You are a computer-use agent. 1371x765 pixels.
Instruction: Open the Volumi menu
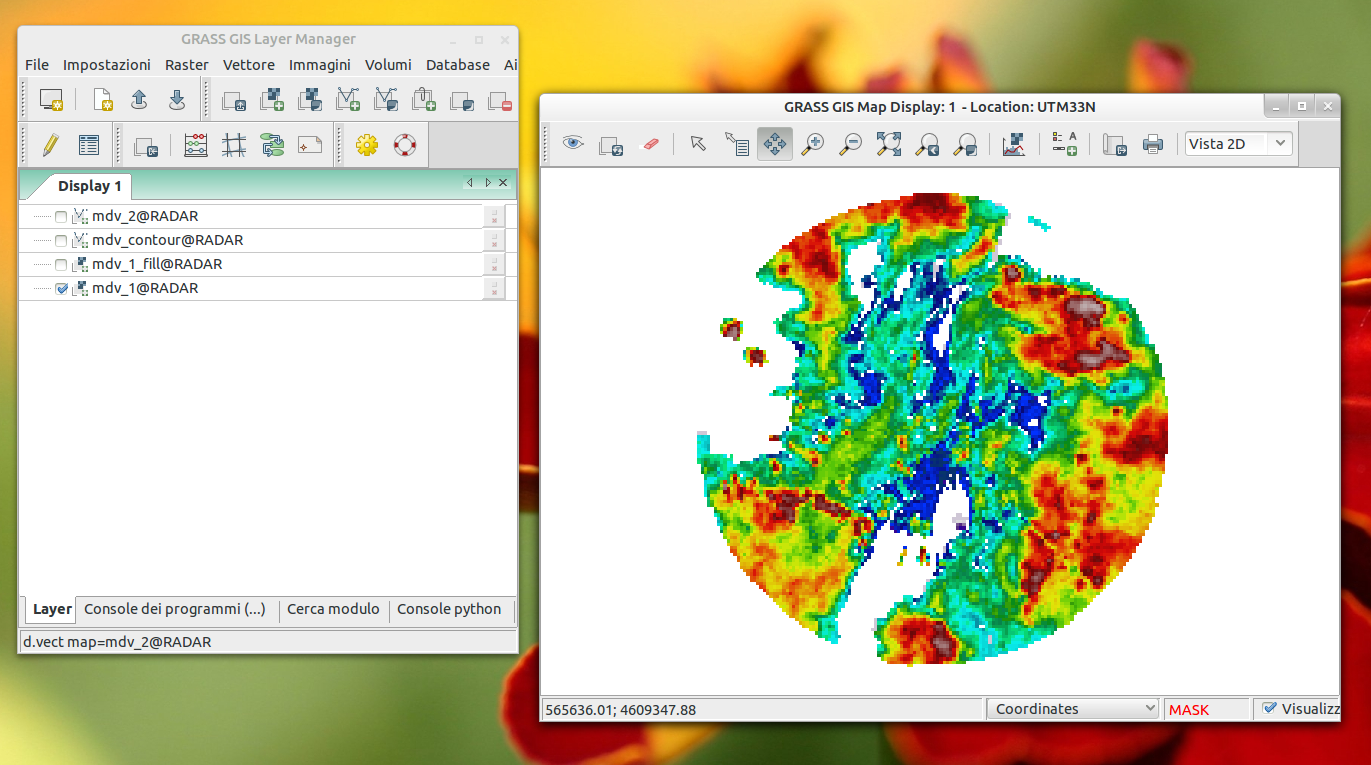388,65
